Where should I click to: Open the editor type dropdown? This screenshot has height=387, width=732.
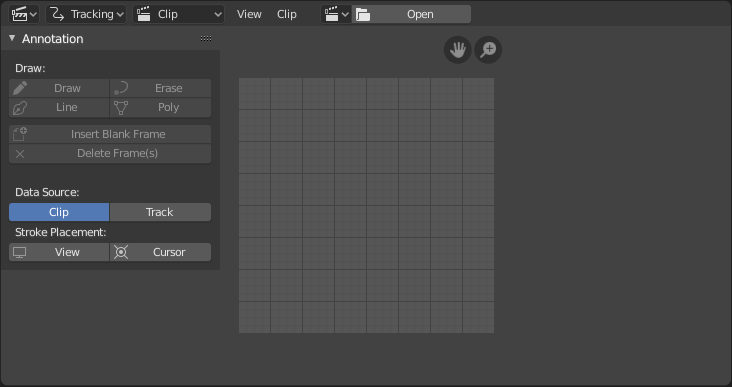coord(24,14)
